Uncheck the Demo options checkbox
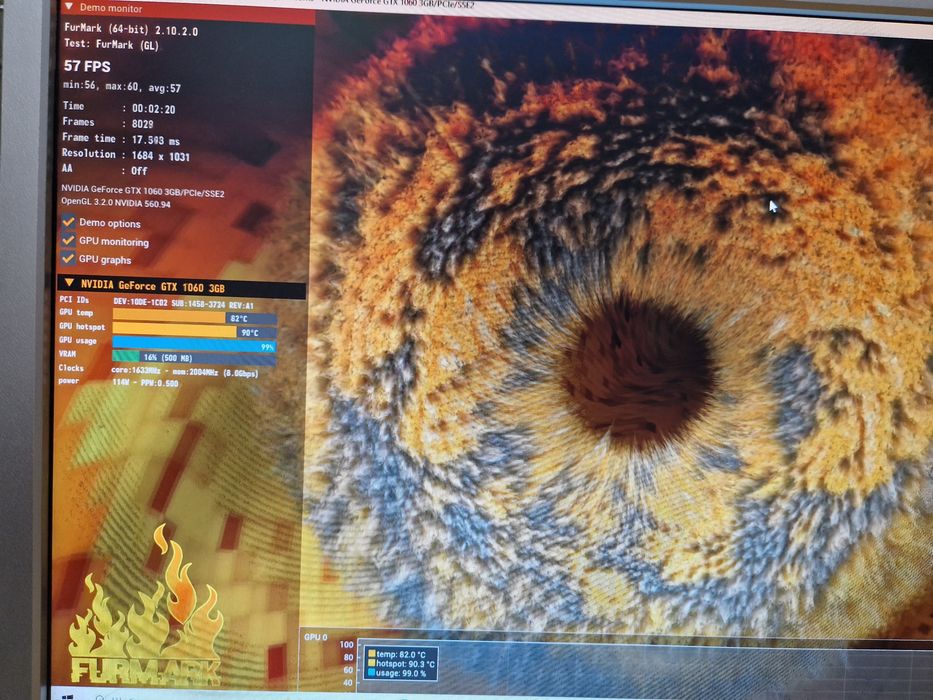This screenshot has height=700, width=933. point(68,221)
